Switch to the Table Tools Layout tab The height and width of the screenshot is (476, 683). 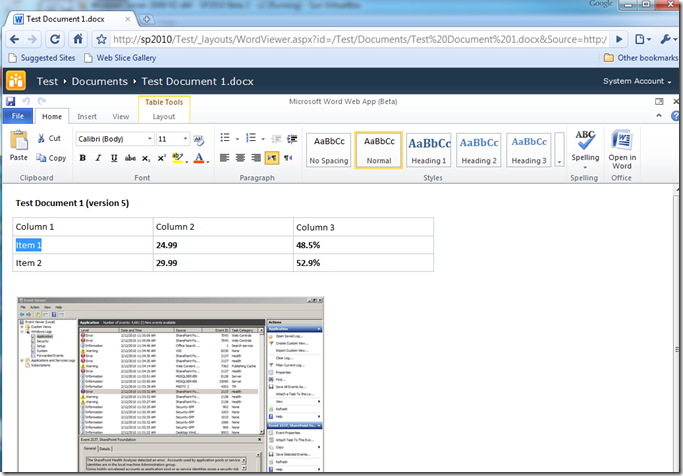point(164,116)
